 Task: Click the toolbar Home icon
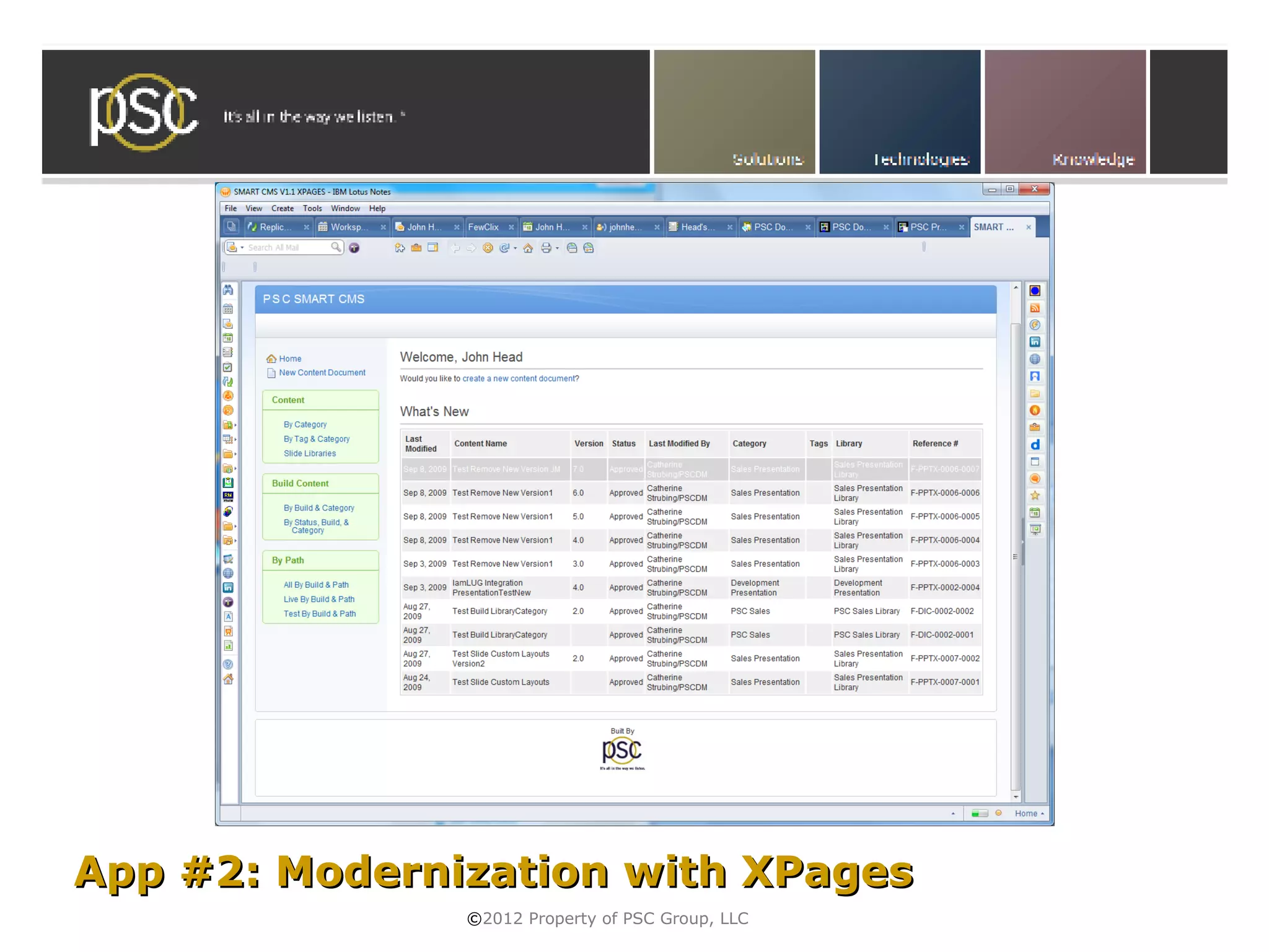(x=528, y=248)
